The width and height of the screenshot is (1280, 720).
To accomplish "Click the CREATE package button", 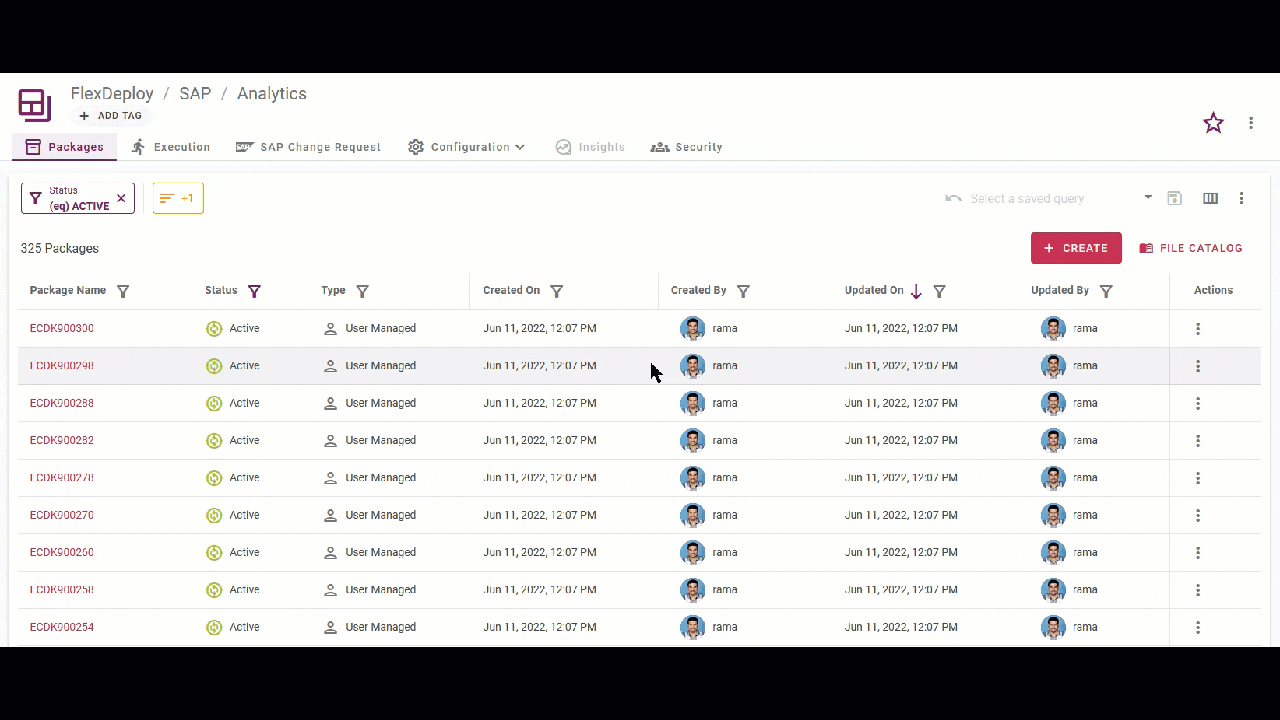I will click(1076, 248).
